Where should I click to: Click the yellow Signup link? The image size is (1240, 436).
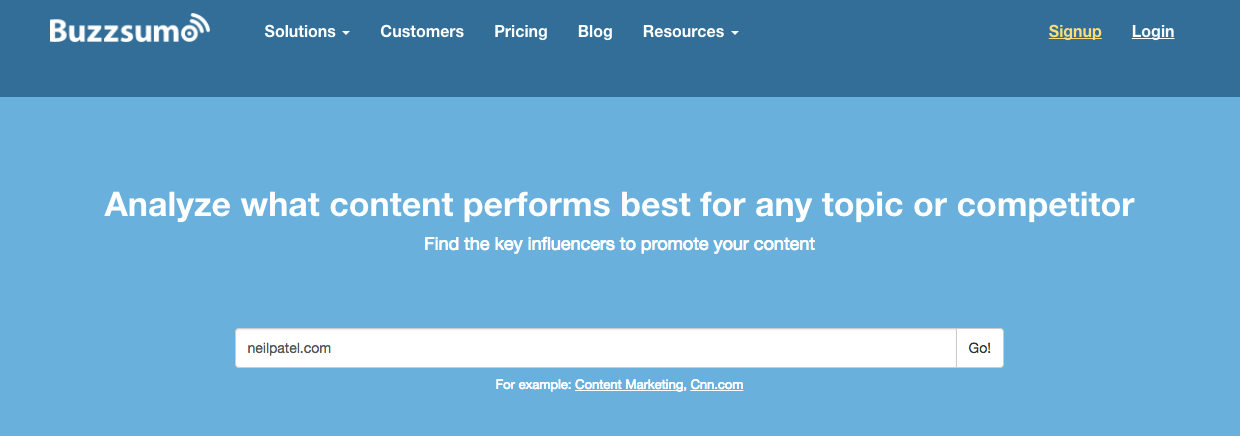click(x=1075, y=31)
